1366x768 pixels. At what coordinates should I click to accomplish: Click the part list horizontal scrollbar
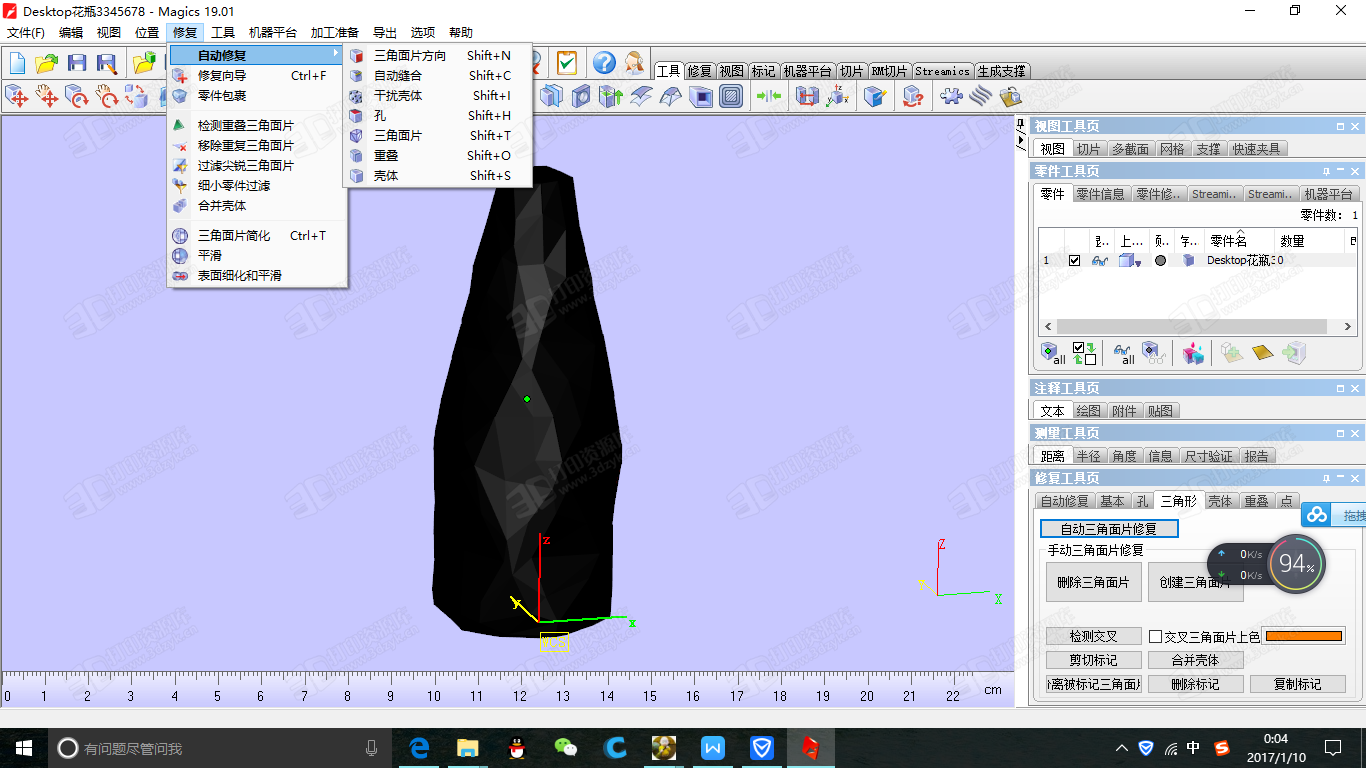1191,326
